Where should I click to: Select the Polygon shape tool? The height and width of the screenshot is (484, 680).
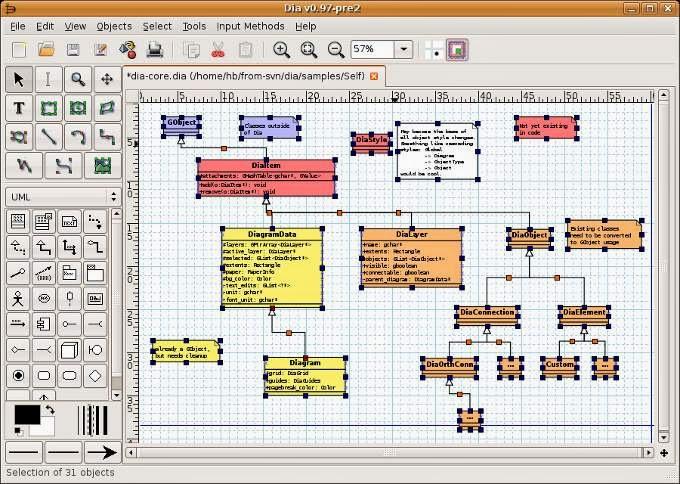click(x=107, y=108)
